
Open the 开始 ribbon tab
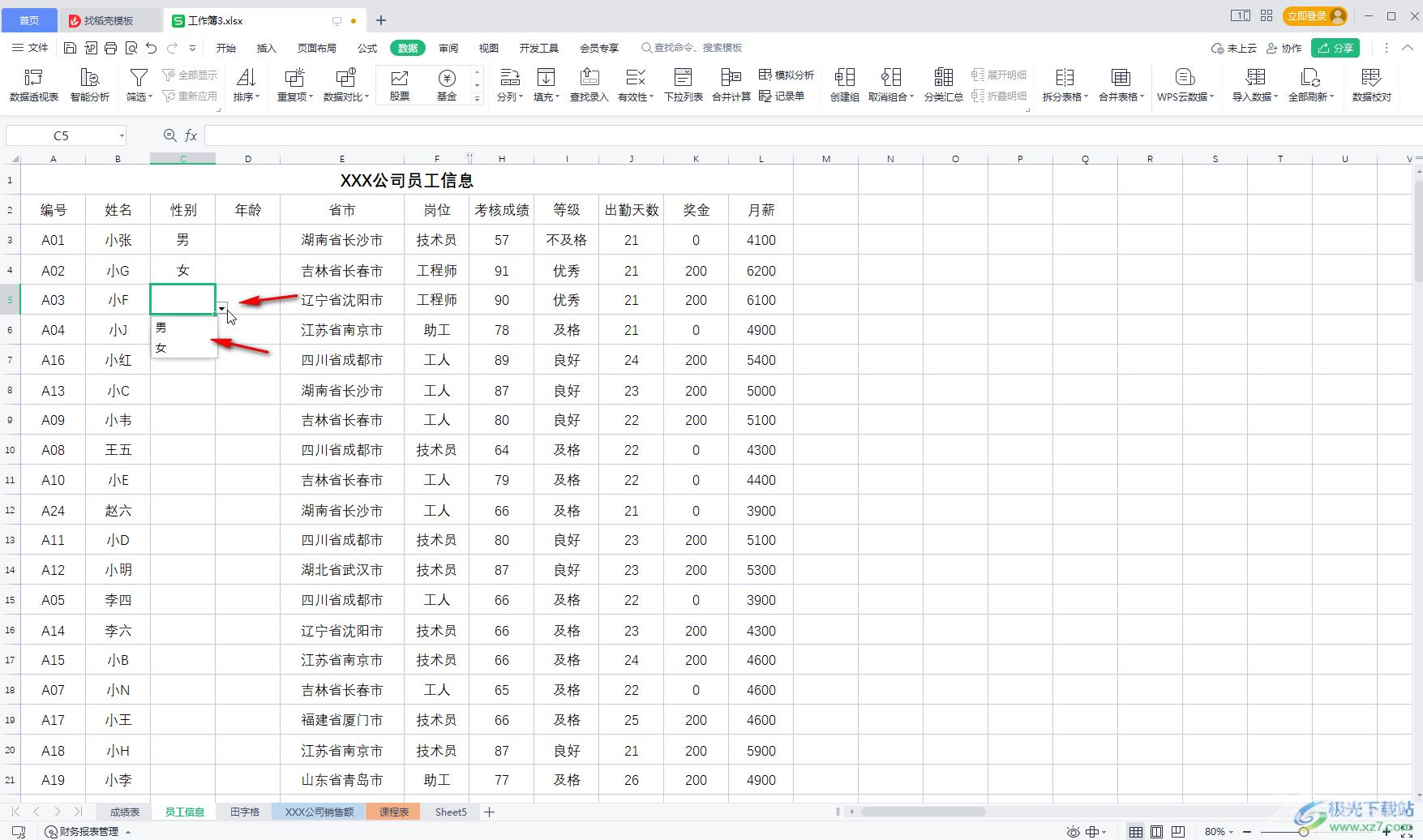226,48
